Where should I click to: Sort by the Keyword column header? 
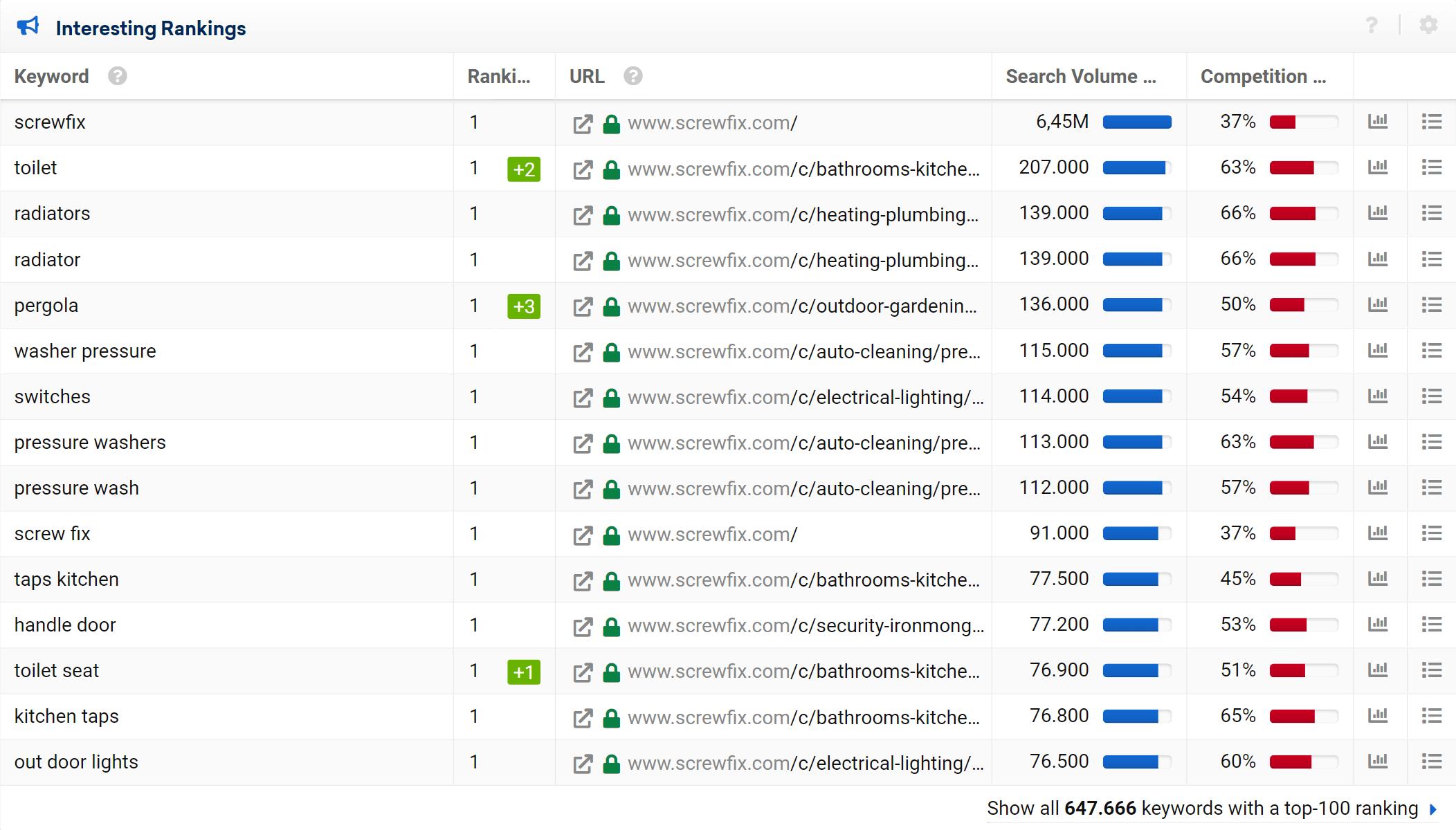click(x=51, y=76)
